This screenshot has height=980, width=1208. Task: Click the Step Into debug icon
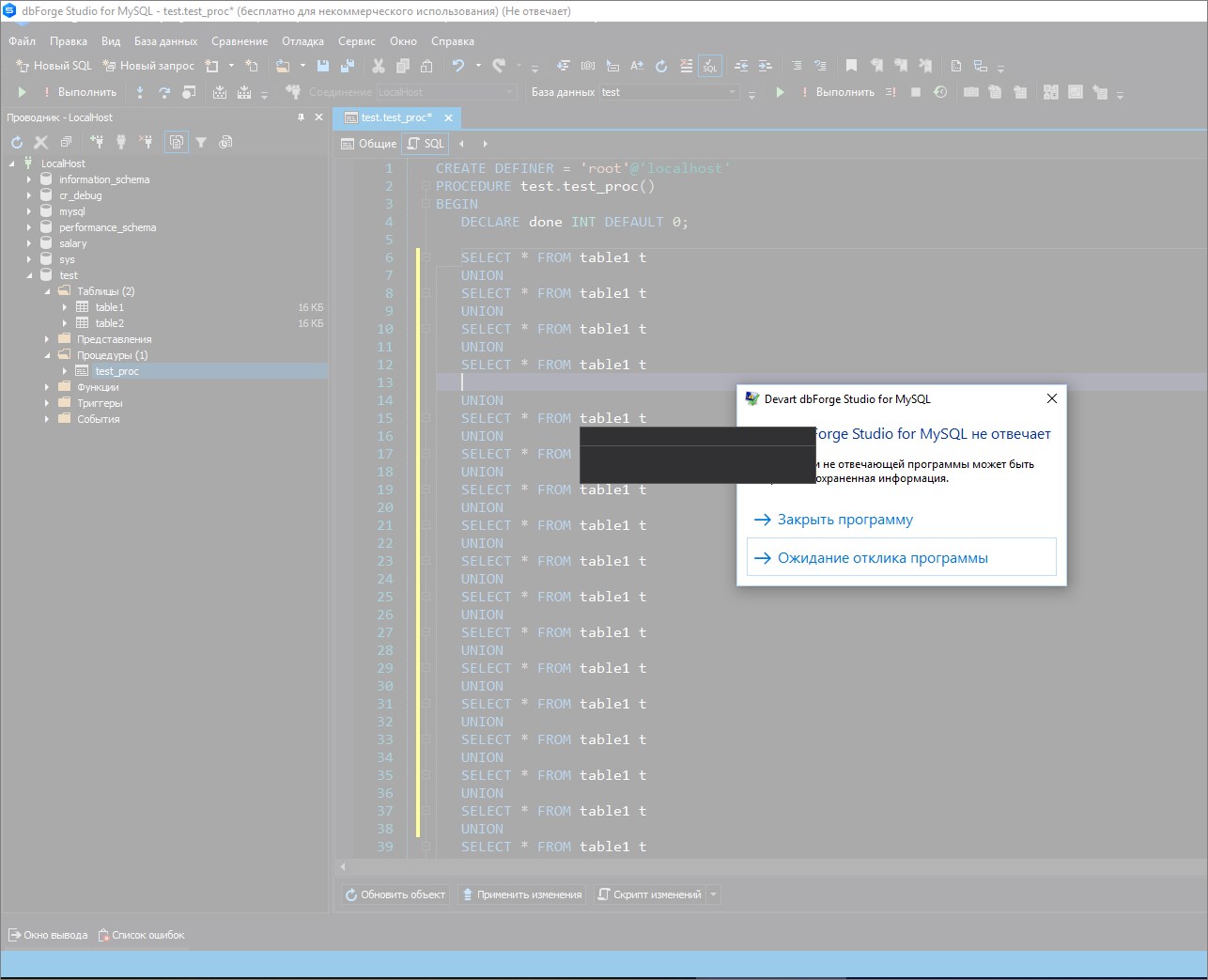tap(140, 92)
